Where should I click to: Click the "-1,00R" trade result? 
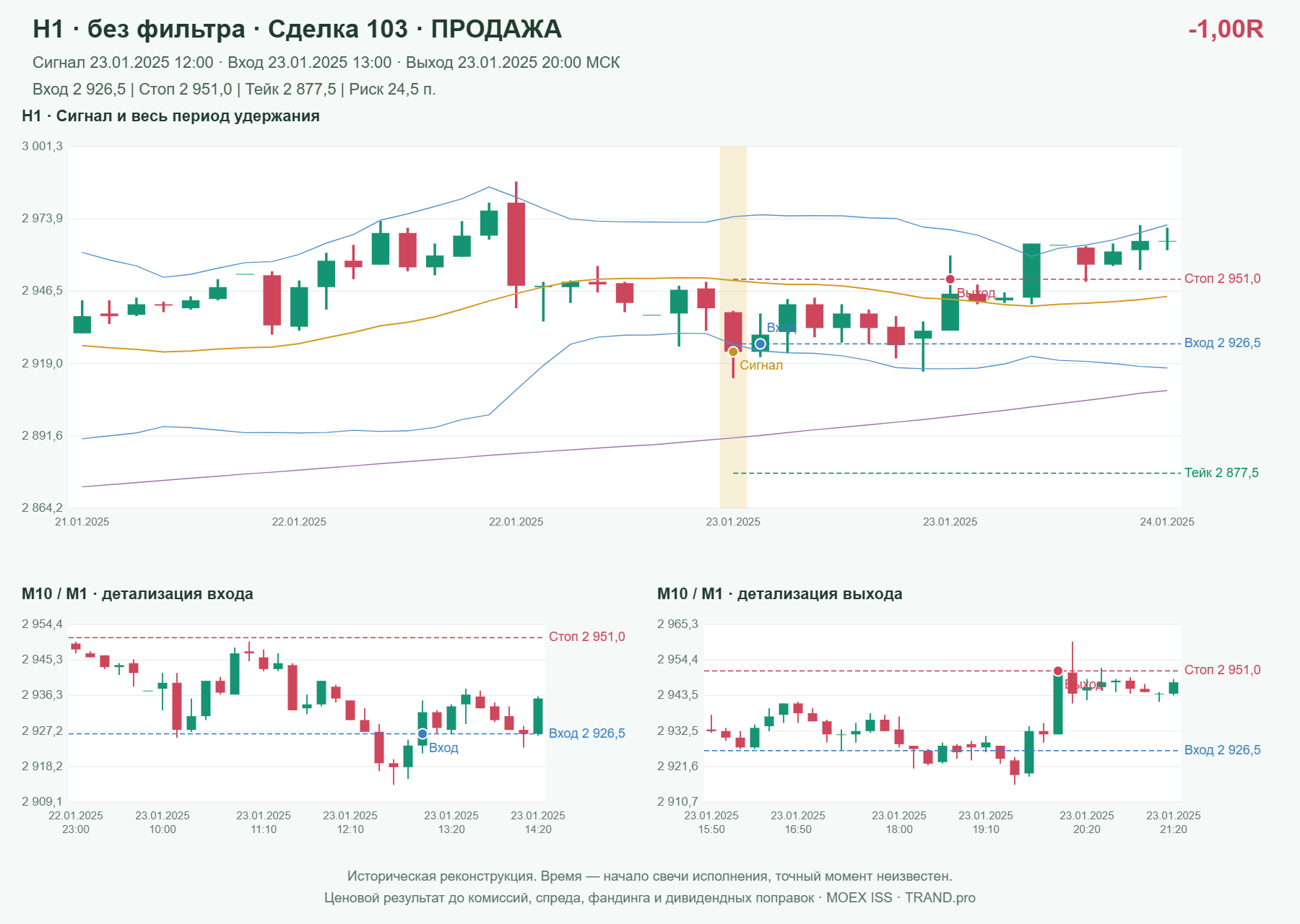1226,29
